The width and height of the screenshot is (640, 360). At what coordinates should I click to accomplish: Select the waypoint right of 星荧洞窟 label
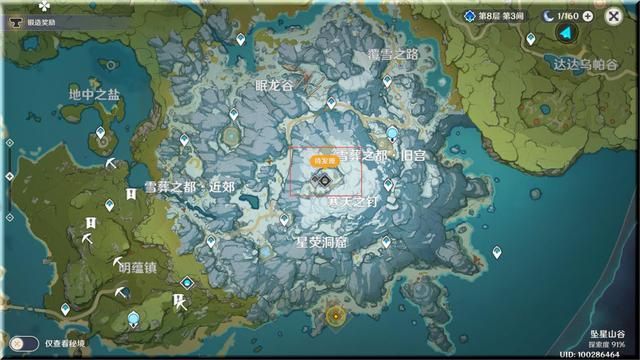[x=386, y=242]
